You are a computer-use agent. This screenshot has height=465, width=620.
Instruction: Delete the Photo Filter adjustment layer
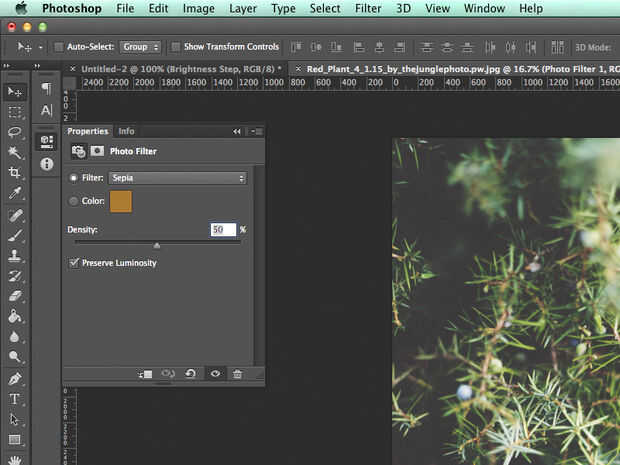tap(237, 374)
